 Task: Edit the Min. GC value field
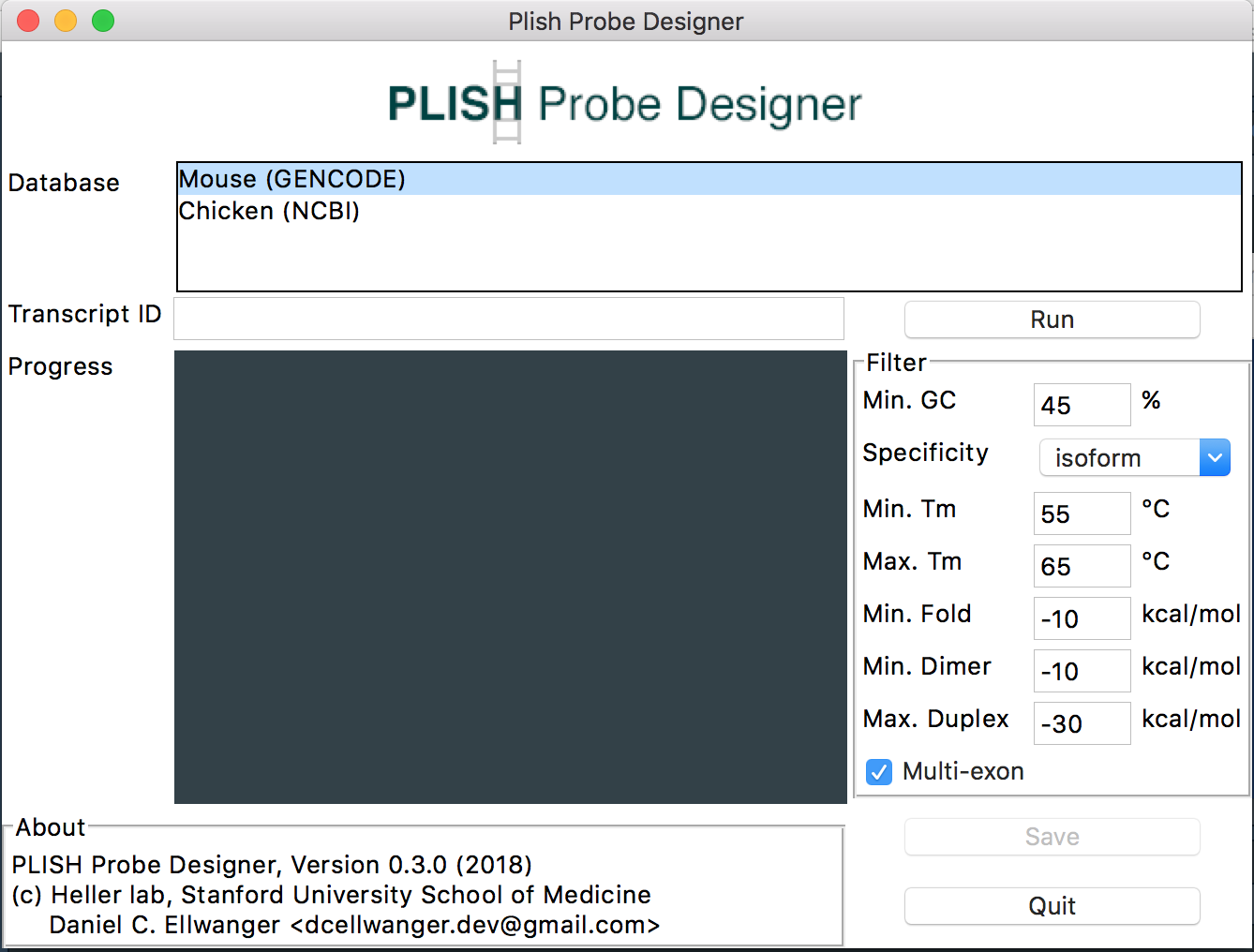(1082, 405)
